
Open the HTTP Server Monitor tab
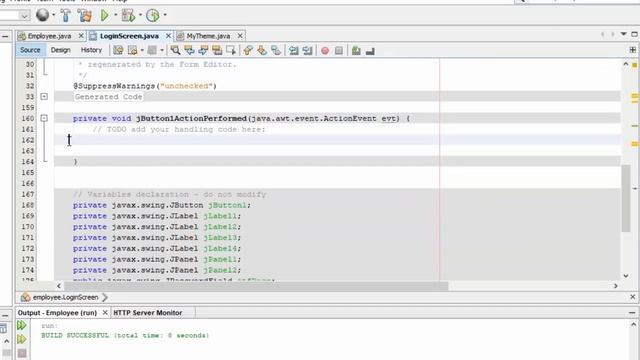click(x=148, y=313)
